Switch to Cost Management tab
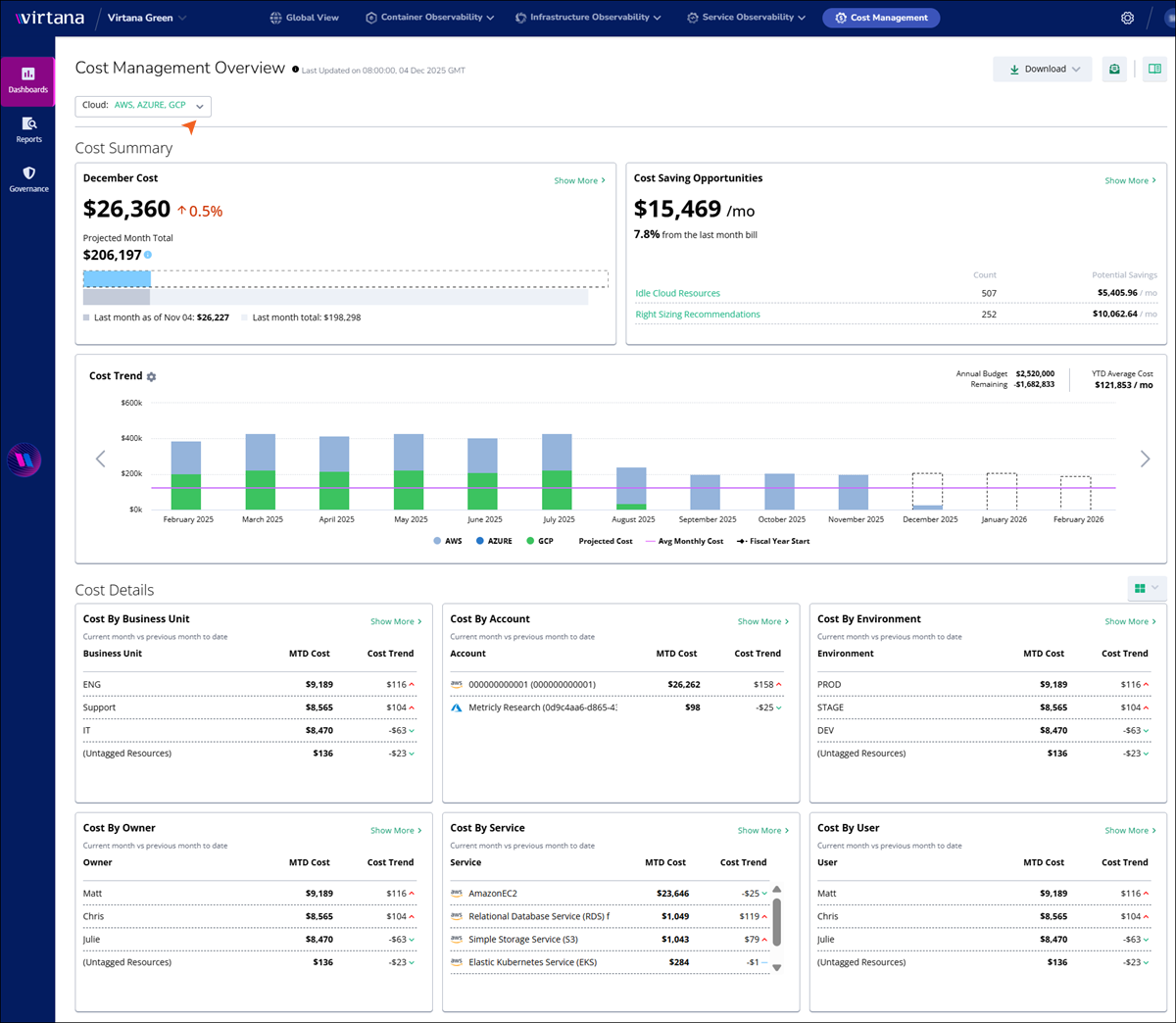 880,18
